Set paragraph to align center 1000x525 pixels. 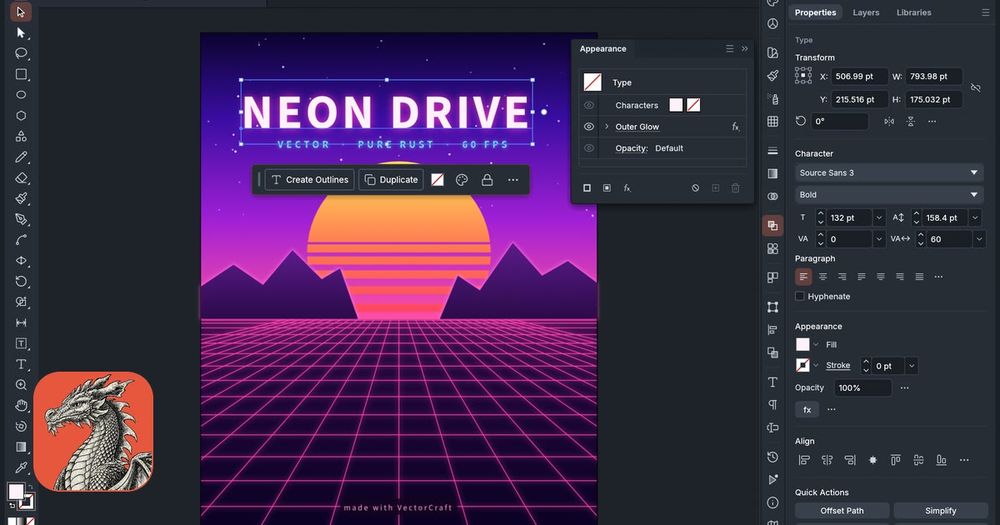click(823, 276)
